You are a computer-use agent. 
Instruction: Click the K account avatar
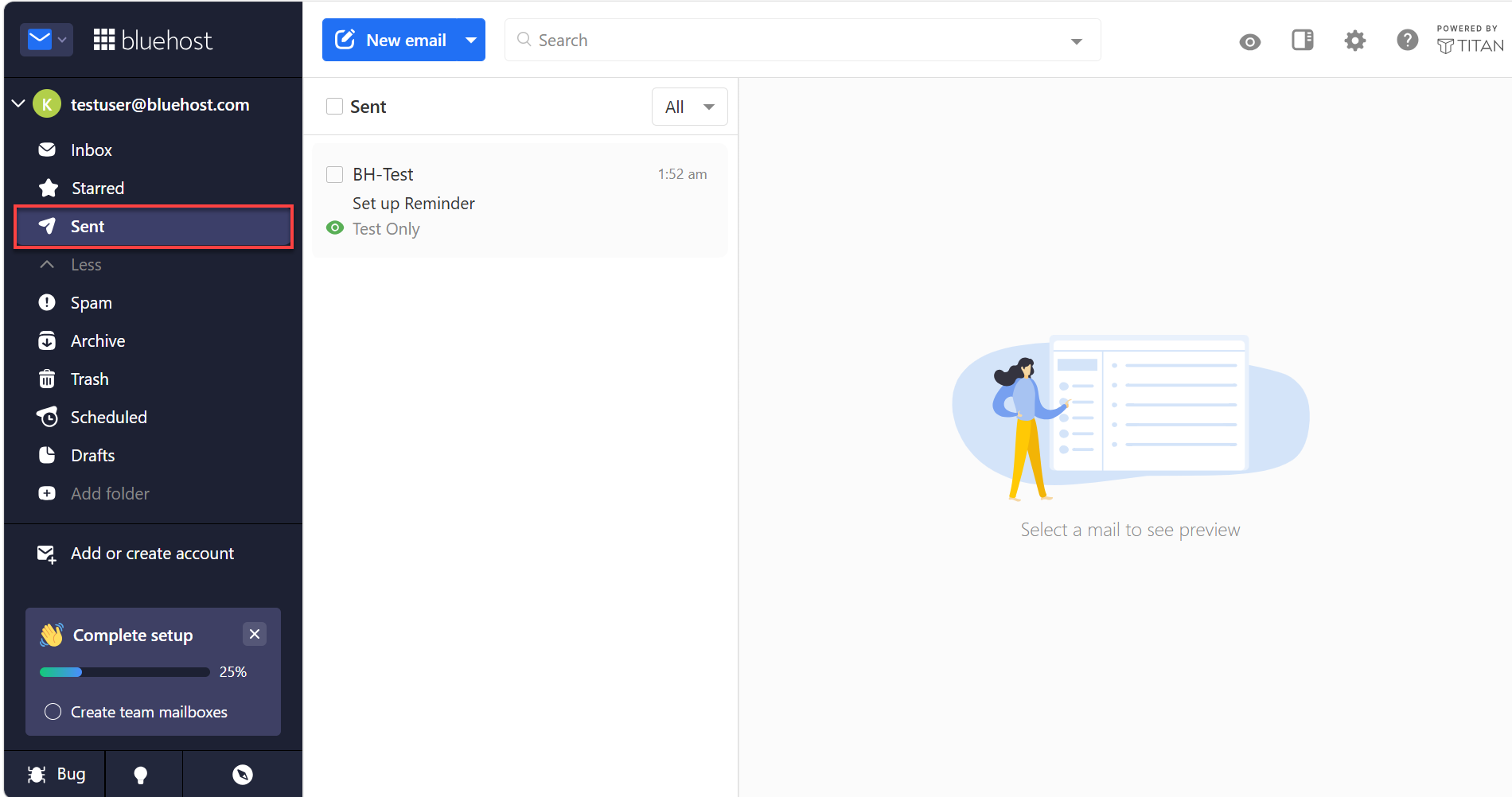point(47,104)
